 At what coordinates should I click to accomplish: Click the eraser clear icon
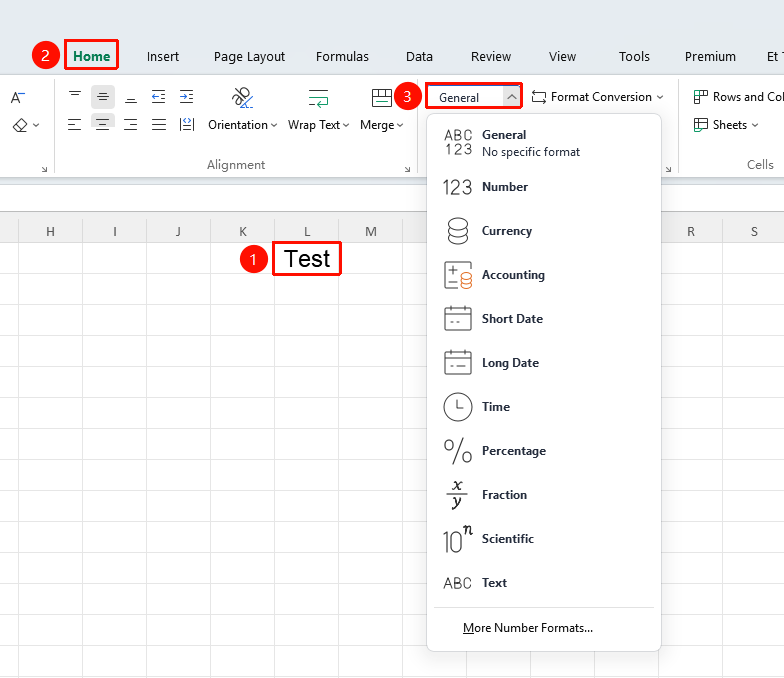(20, 125)
